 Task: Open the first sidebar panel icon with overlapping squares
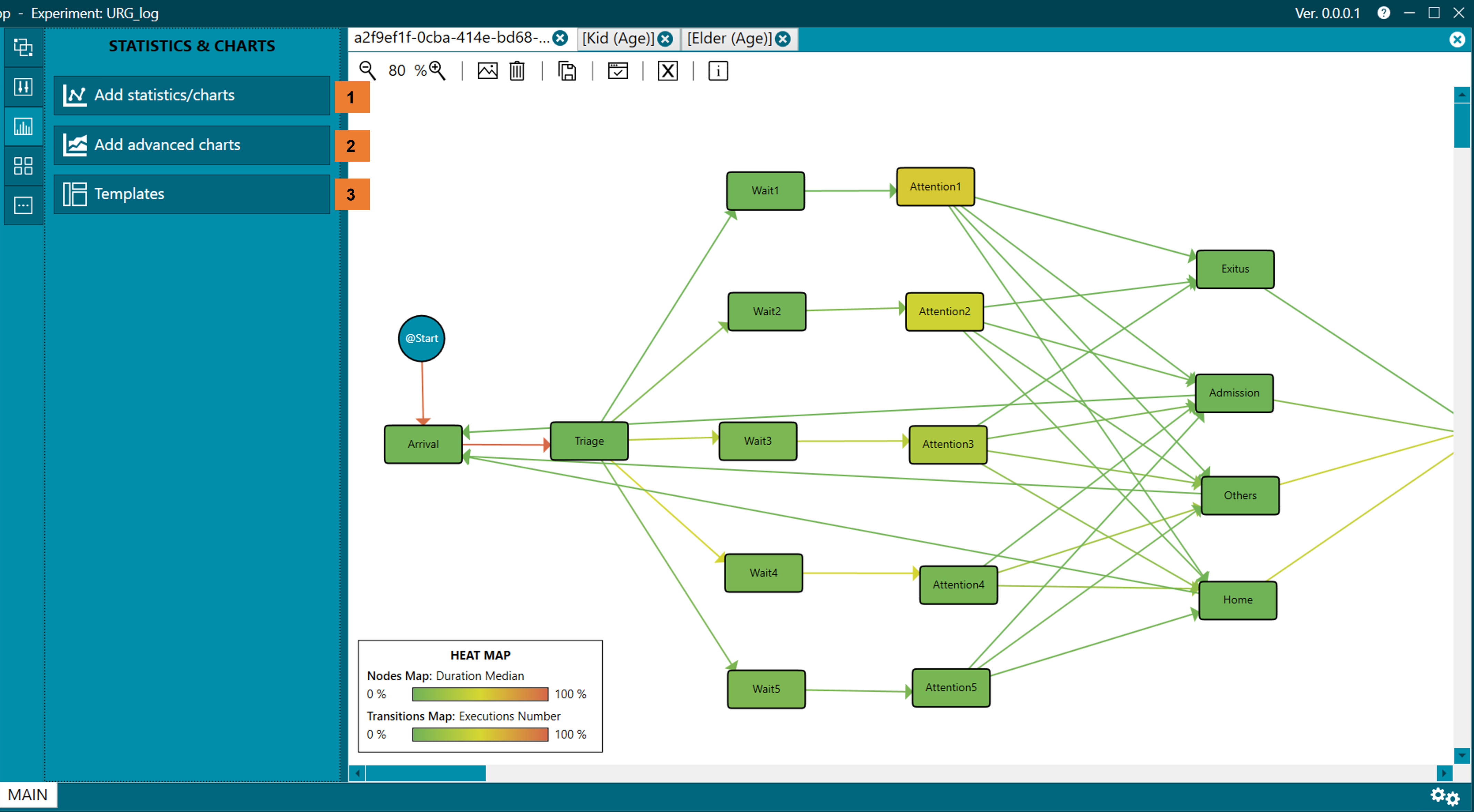[23, 47]
